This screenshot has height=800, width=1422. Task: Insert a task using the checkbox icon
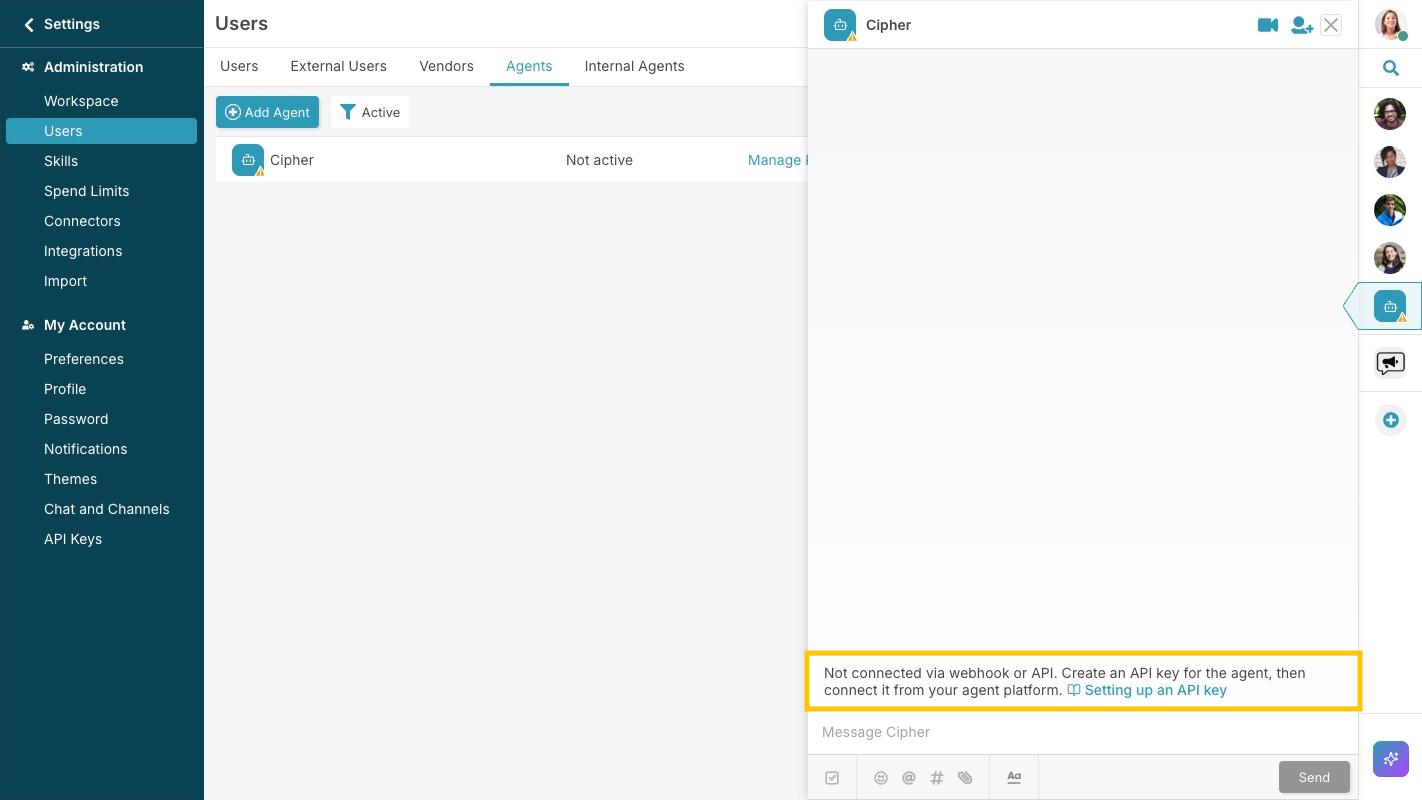[x=832, y=778]
